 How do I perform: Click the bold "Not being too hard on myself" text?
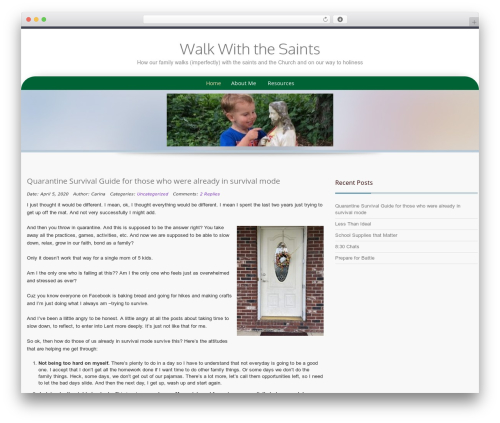pyautogui.click(x=74, y=363)
